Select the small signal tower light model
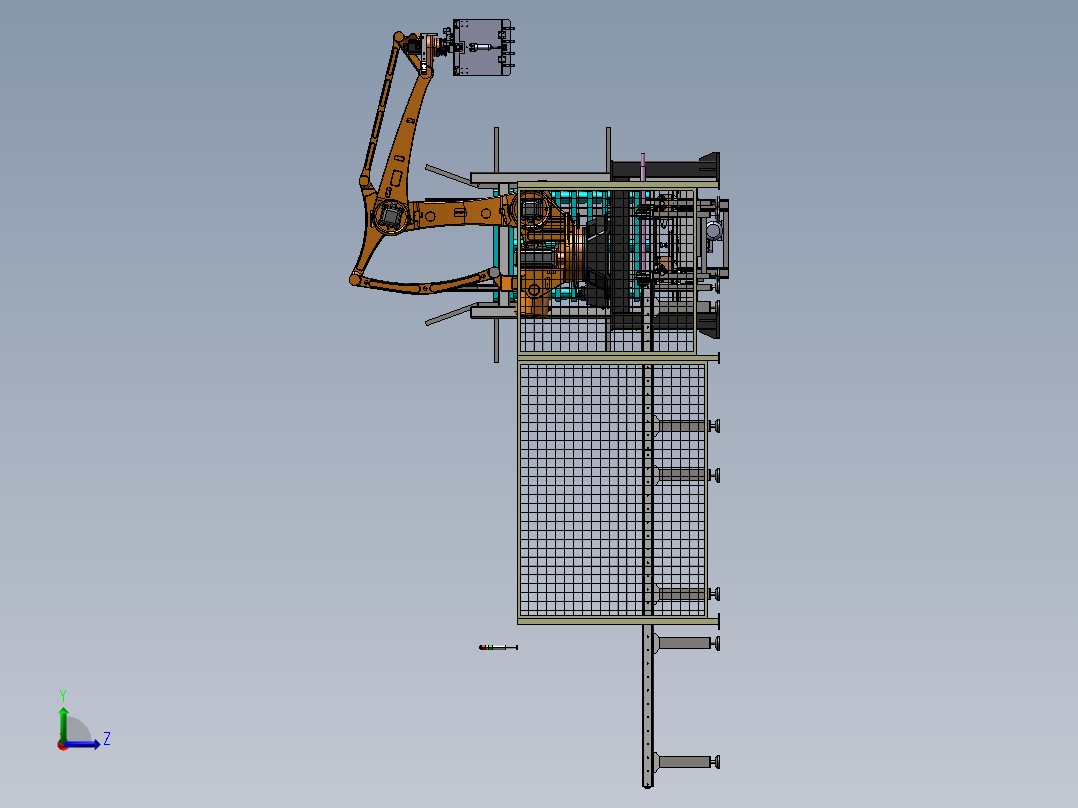The height and width of the screenshot is (808, 1078). (x=498, y=647)
